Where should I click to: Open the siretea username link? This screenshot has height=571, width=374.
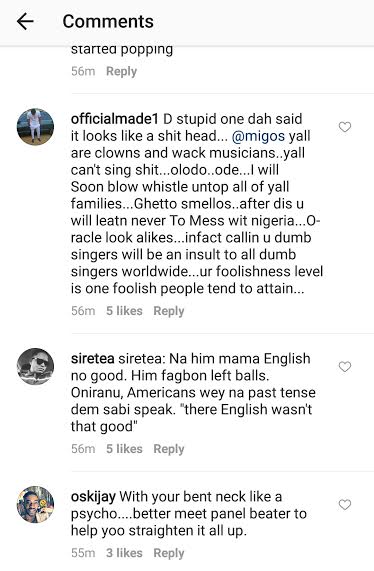[93, 359]
